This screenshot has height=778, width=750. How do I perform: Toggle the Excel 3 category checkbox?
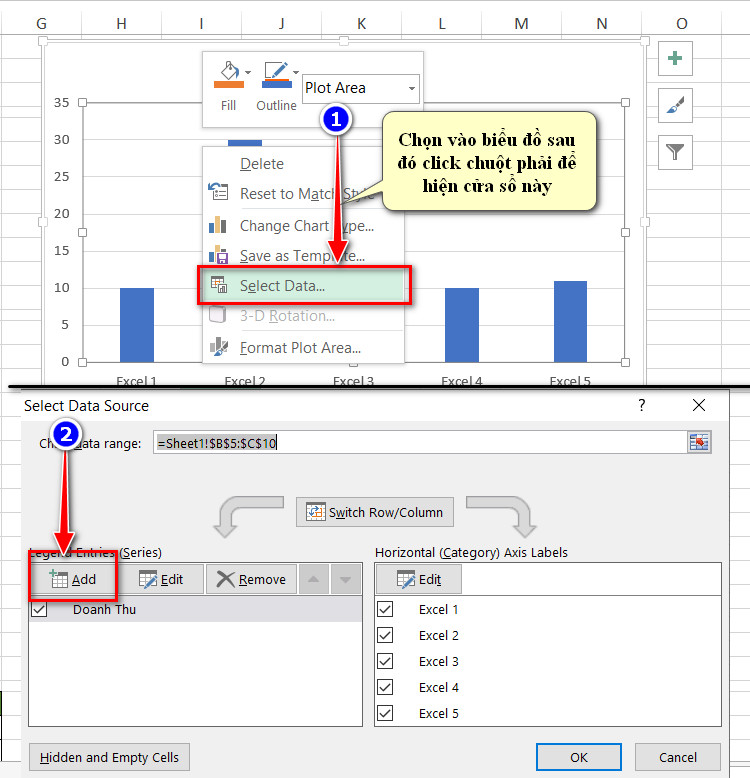[385, 661]
